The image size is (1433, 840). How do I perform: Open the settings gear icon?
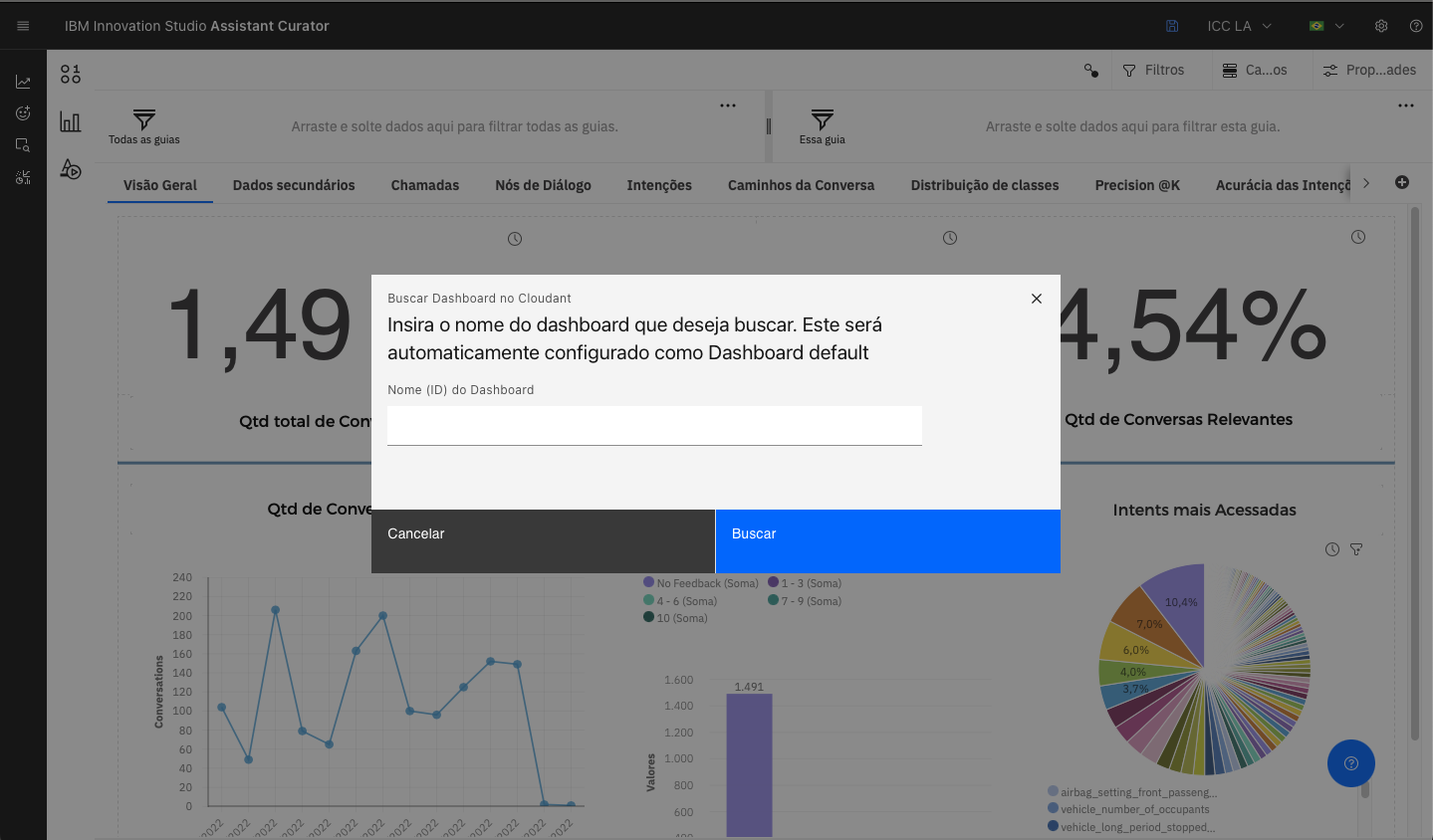[x=1381, y=26]
